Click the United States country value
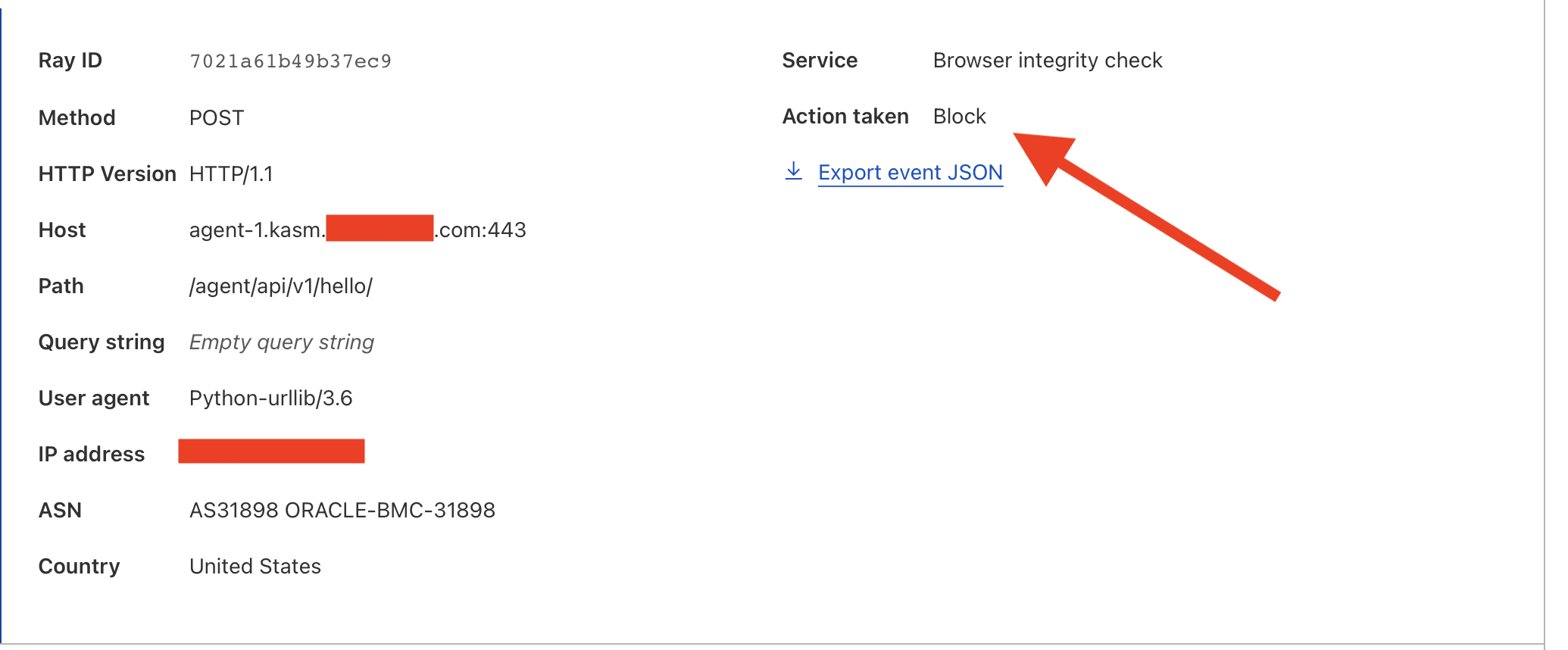This screenshot has height=650, width=1568. pyautogui.click(x=255, y=566)
